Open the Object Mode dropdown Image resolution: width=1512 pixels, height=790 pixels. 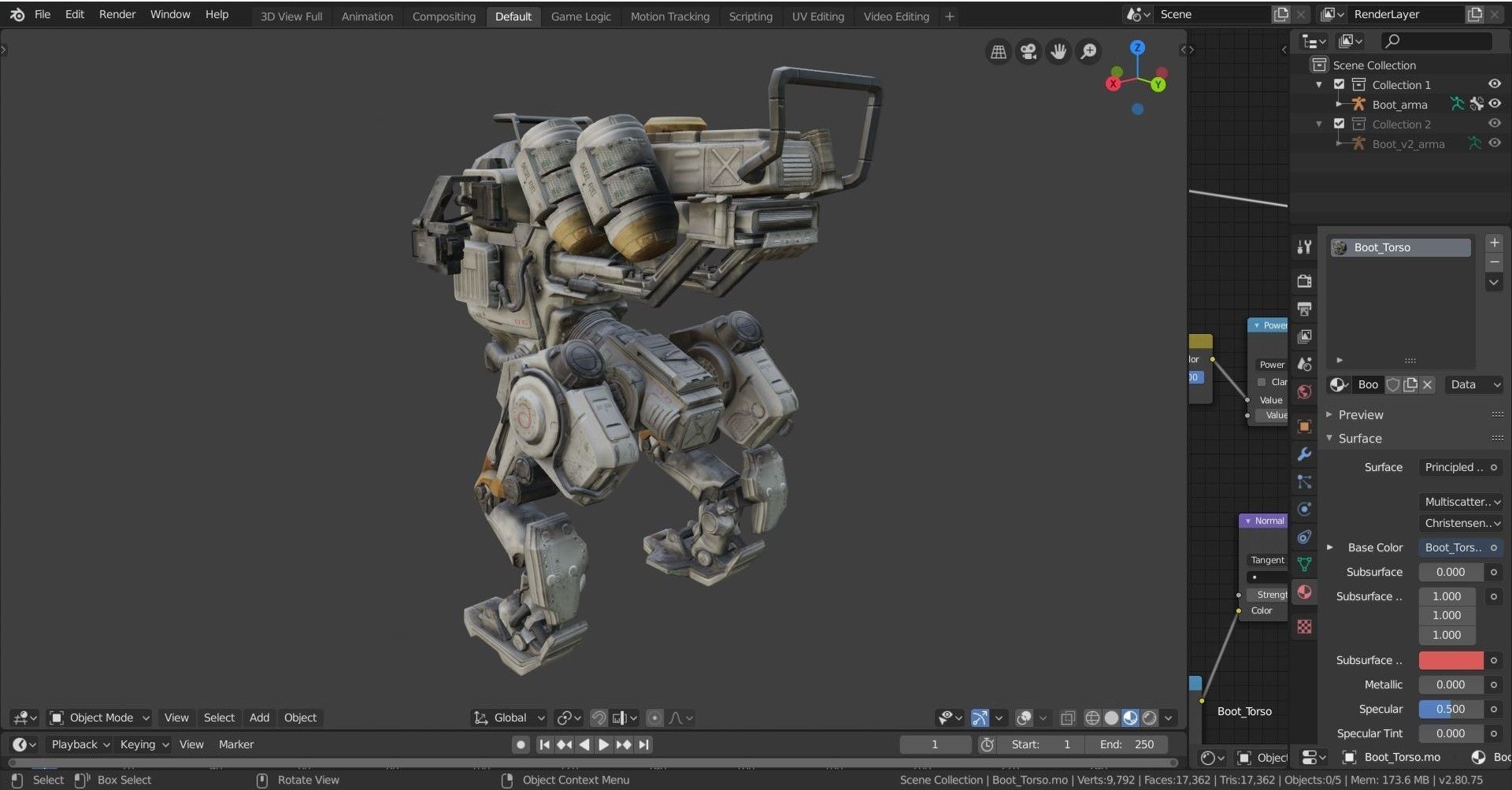pyautogui.click(x=99, y=718)
